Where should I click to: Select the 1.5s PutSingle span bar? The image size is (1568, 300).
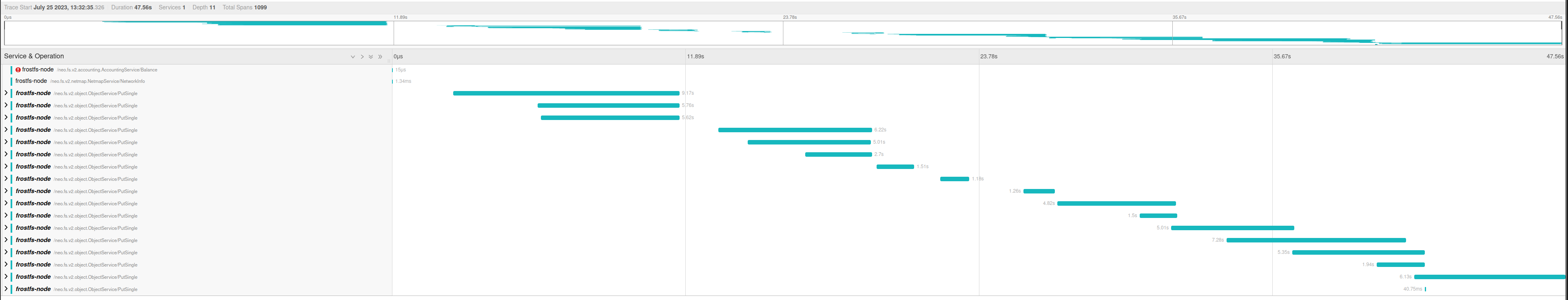tap(1158, 216)
